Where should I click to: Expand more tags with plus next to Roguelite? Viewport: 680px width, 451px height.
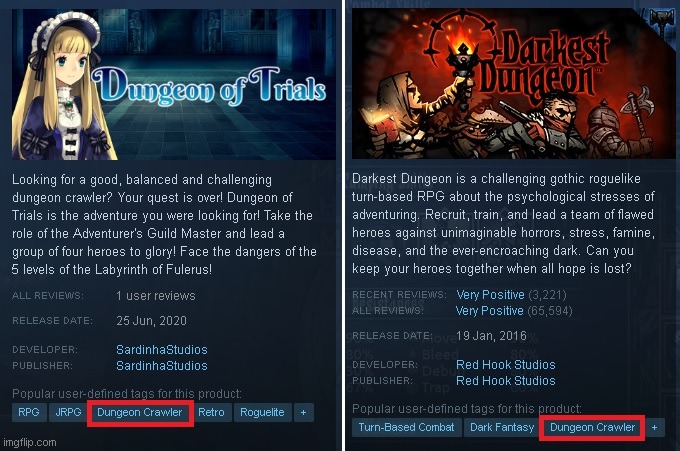[304, 412]
